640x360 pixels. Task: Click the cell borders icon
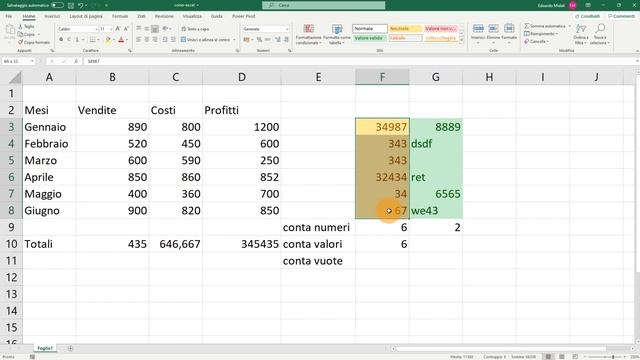92,40
